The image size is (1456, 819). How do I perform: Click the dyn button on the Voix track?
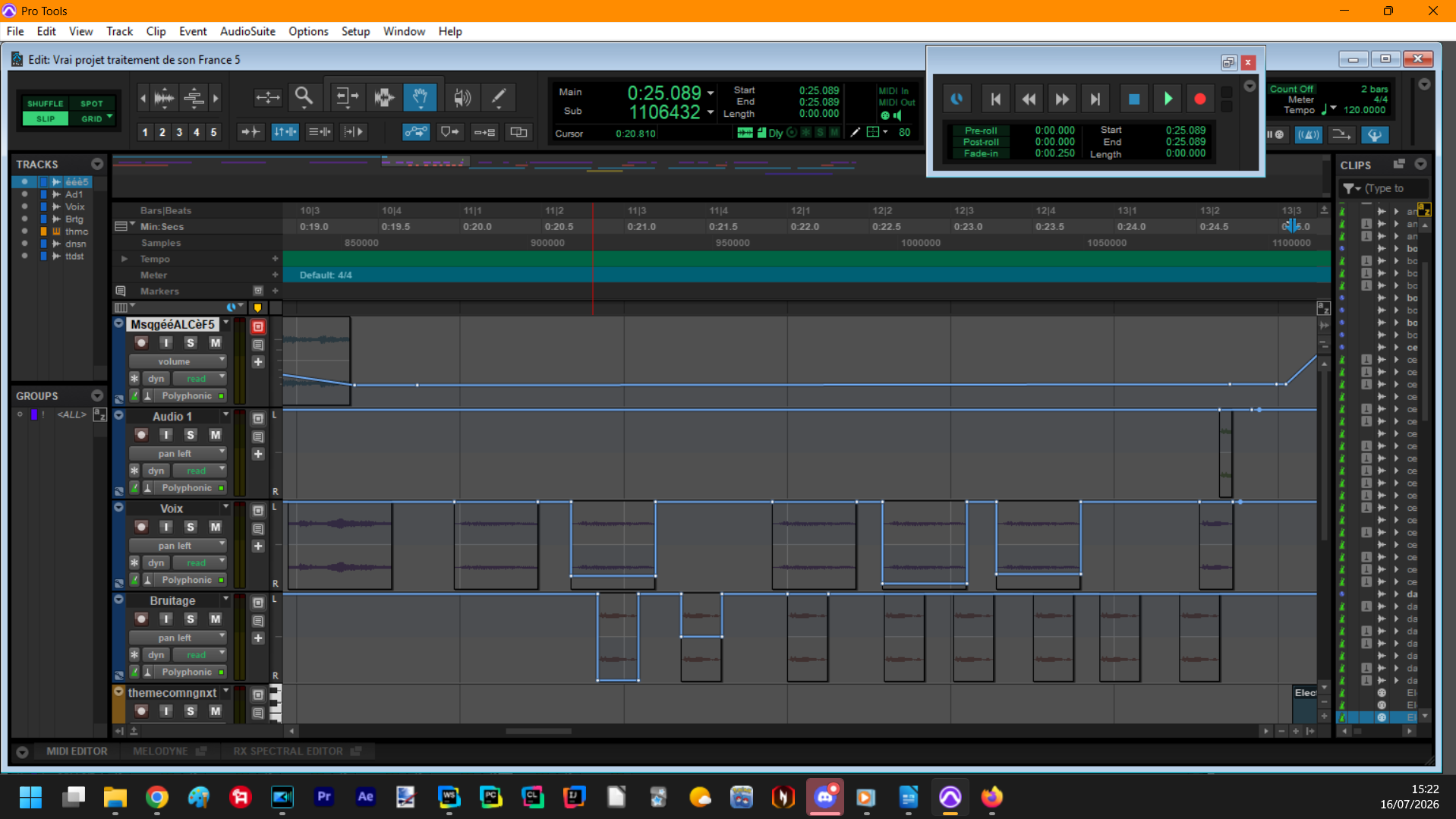tap(156, 562)
